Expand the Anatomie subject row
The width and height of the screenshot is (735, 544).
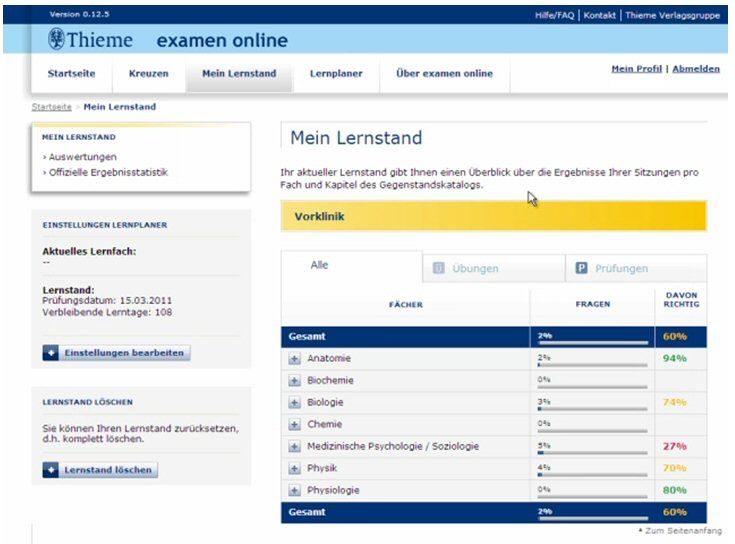(294, 359)
